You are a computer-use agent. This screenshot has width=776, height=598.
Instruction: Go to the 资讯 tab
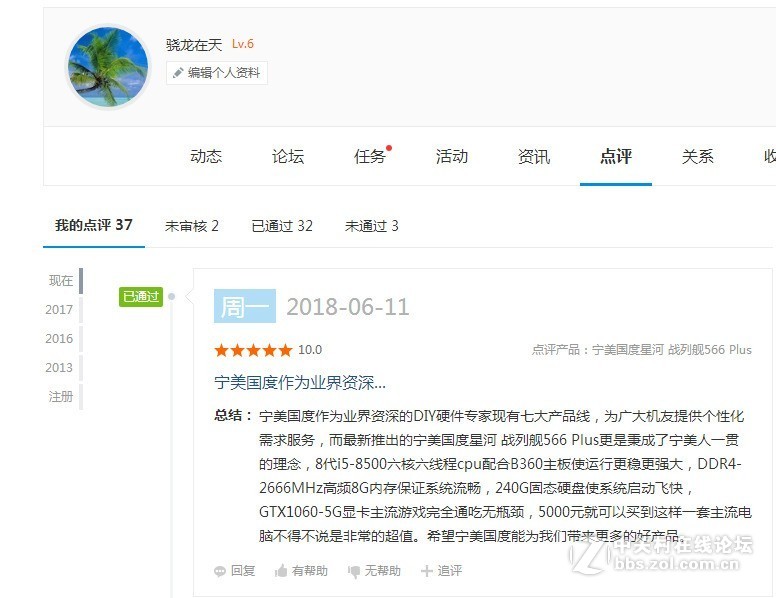pos(534,156)
